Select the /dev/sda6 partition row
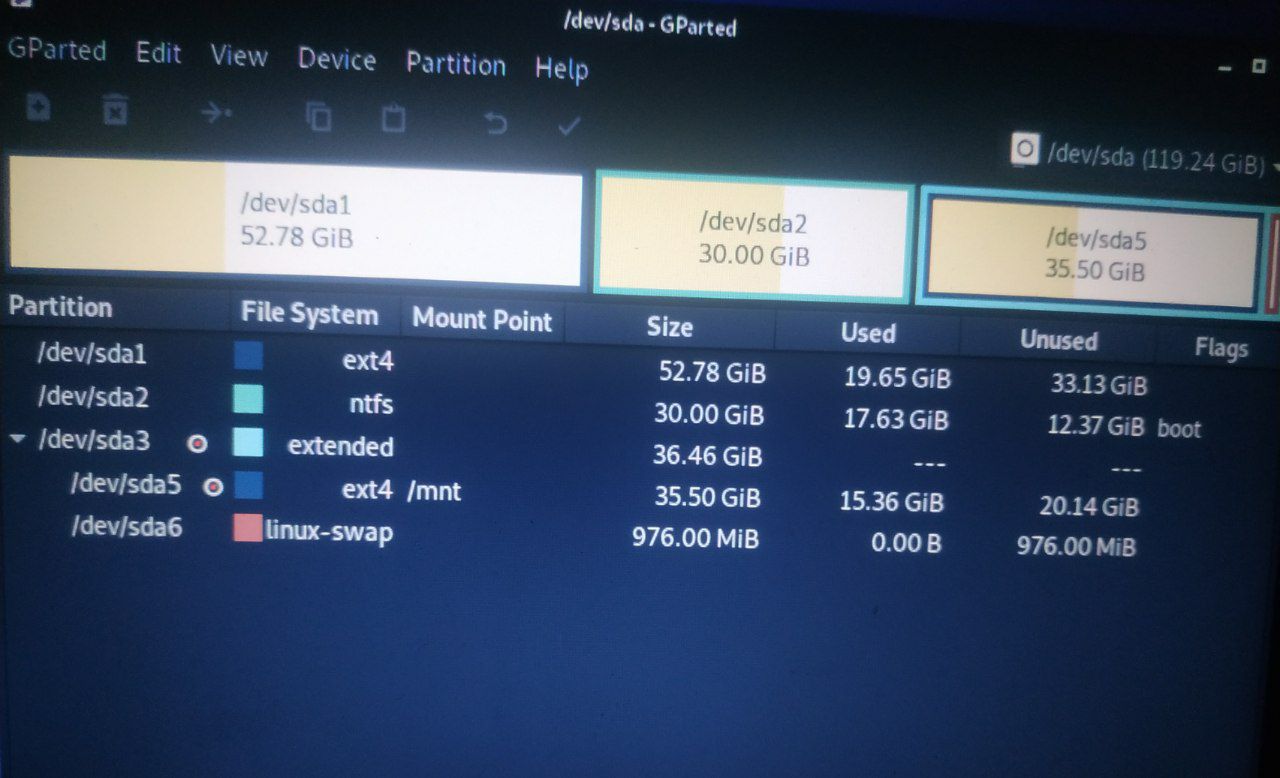Screen dimensions: 1280x778 pyautogui.click(x=640, y=534)
